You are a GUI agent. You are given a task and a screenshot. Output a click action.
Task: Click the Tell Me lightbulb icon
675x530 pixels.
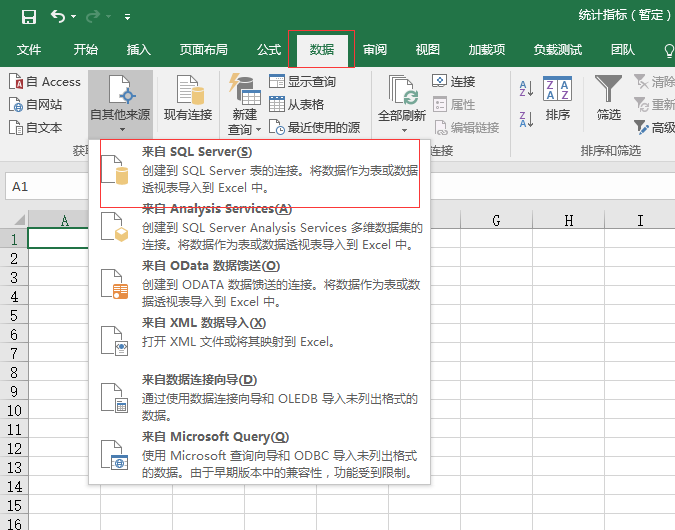click(669, 50)
